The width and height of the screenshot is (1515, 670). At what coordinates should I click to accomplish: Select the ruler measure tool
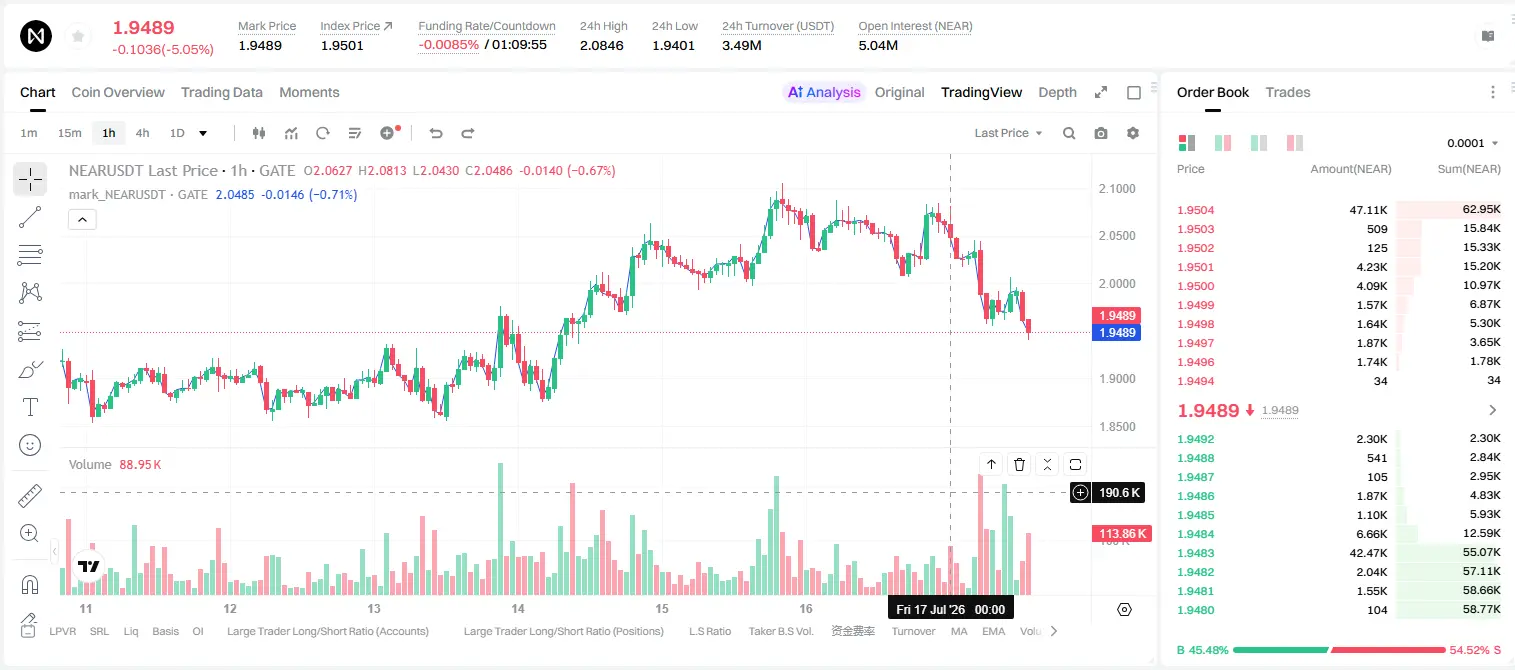point(30,495)
